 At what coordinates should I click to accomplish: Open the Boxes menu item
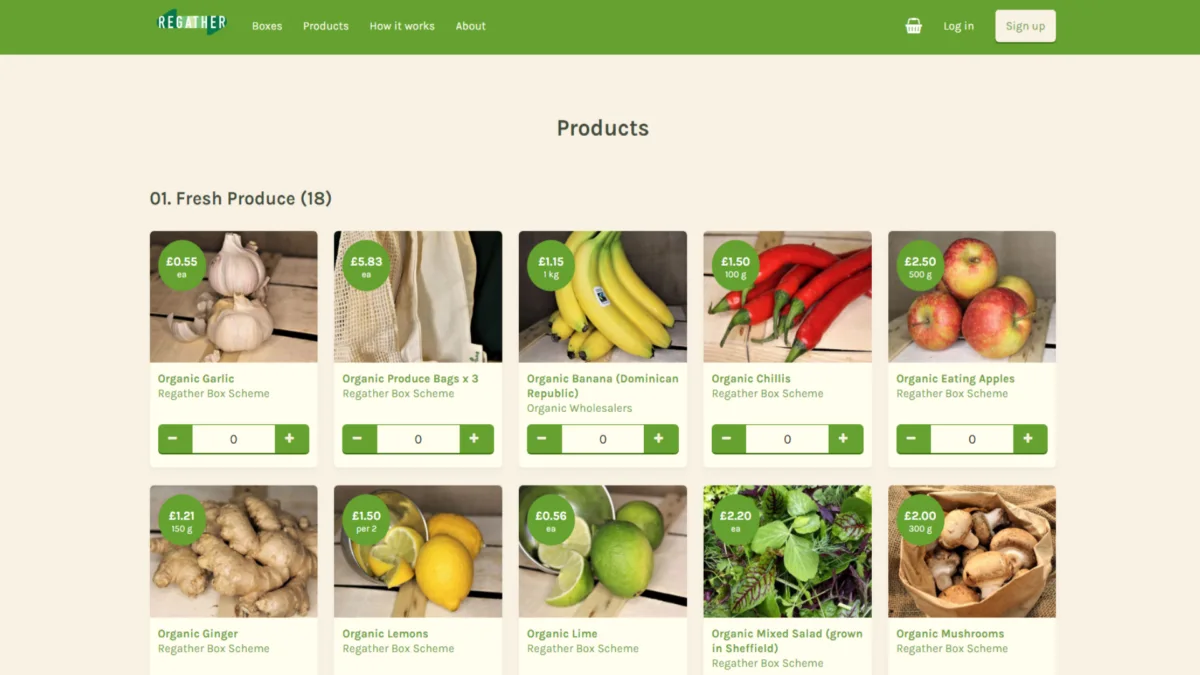point(267,26)
